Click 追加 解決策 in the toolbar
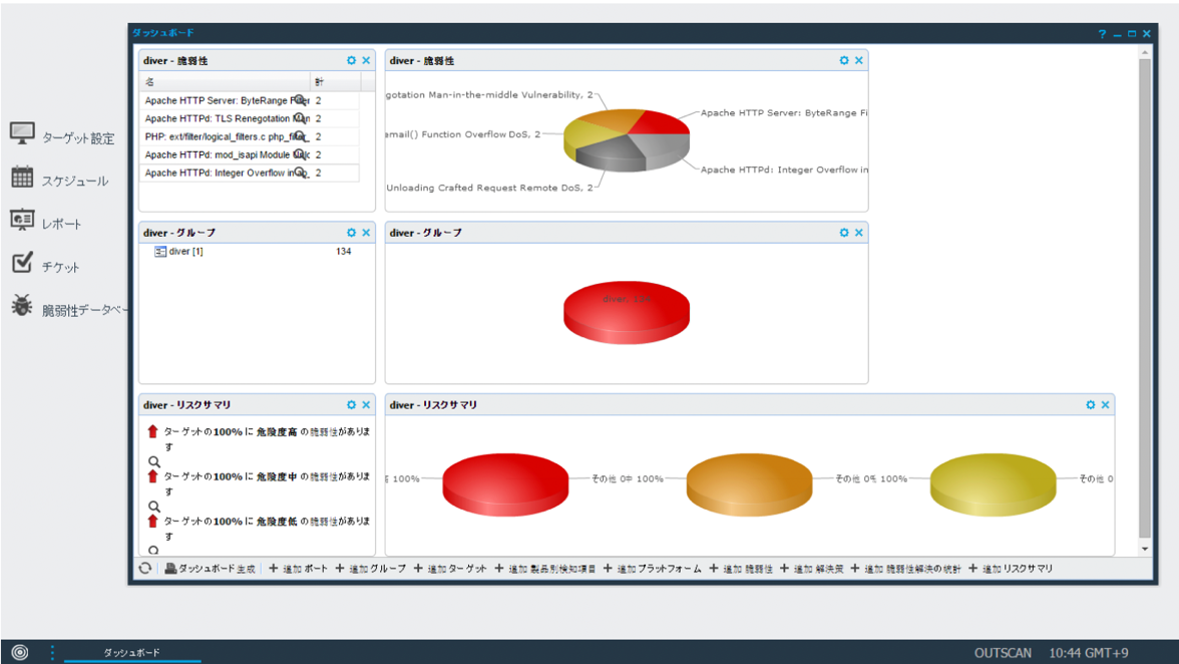The width and height of the screenshot is (1179, 664). coord(812,568)
